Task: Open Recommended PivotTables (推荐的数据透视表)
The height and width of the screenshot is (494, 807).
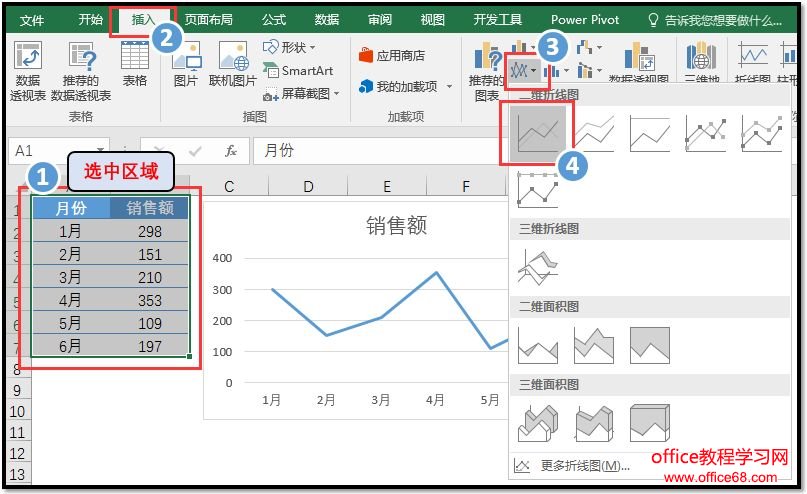Action: pos(81,70)
